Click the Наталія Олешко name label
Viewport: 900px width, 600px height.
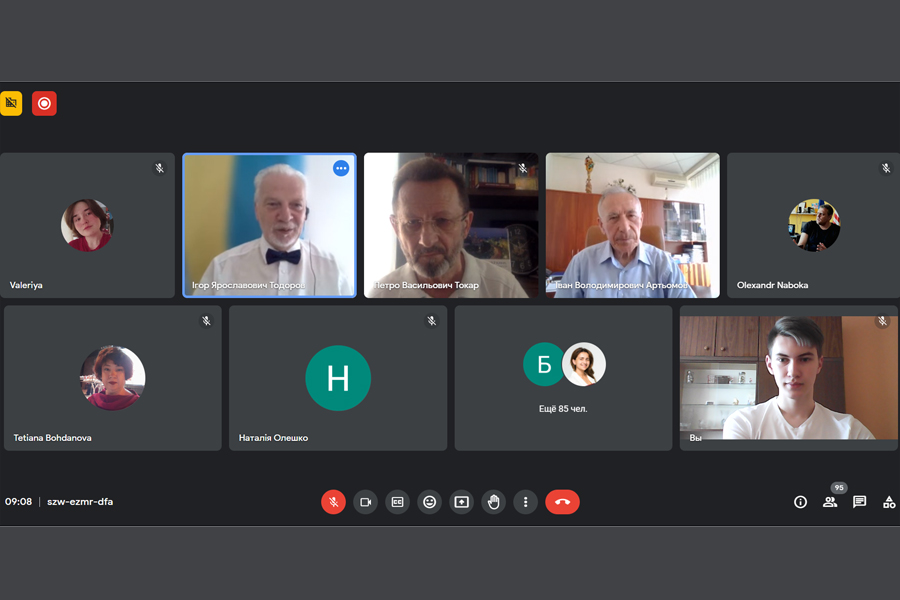pos(273,438)
